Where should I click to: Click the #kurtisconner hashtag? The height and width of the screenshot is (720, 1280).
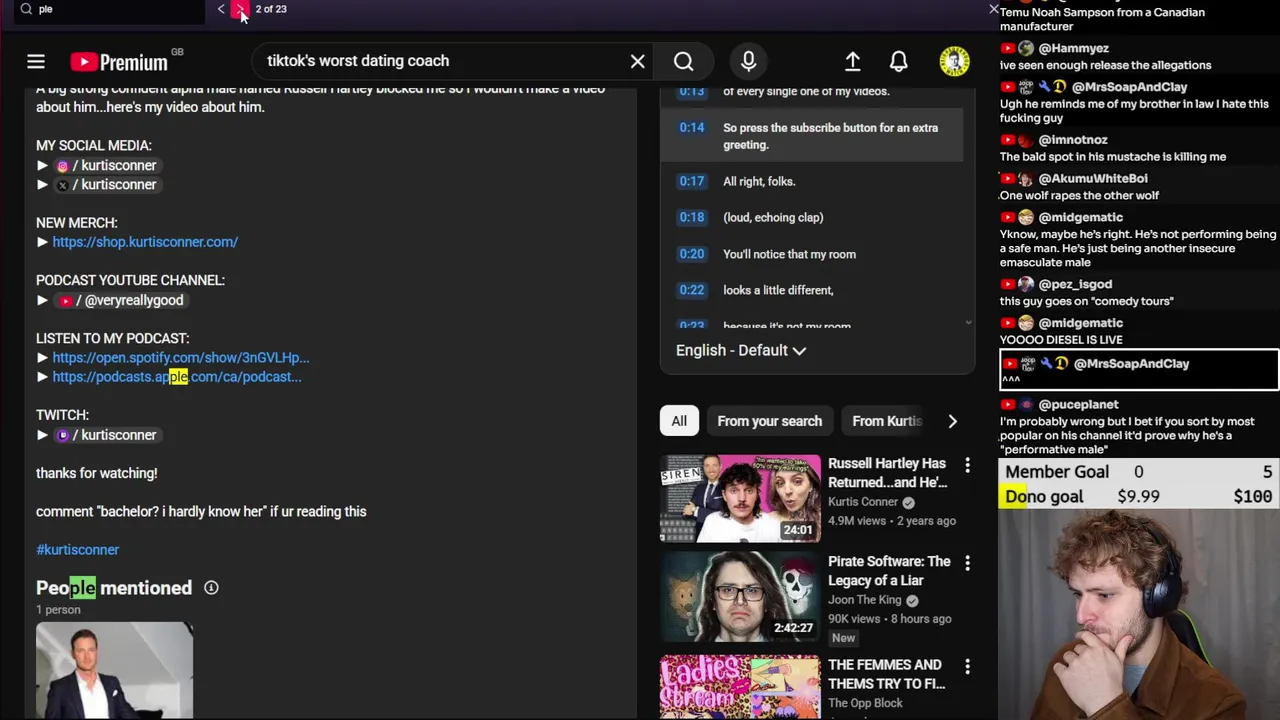click(x=78, y=550)
